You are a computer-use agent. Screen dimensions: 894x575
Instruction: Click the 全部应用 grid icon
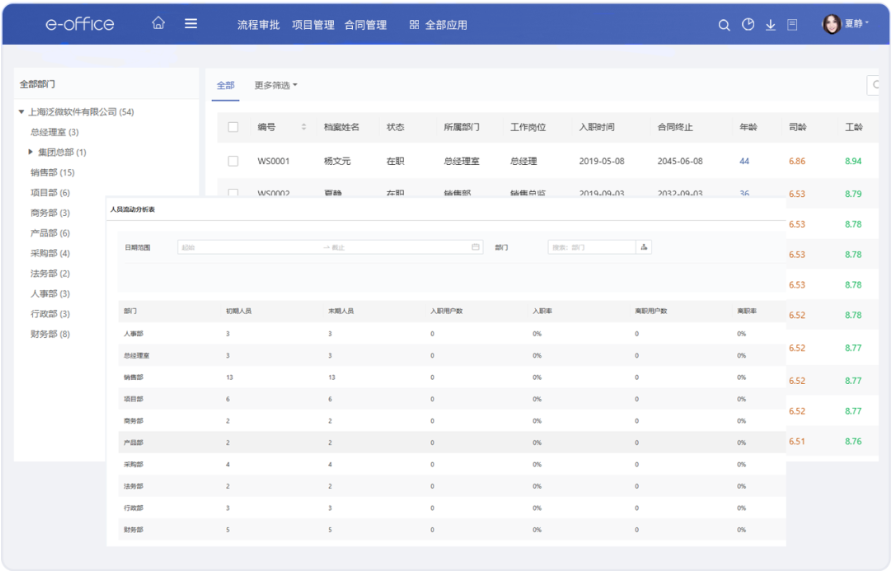pos(414,25)
